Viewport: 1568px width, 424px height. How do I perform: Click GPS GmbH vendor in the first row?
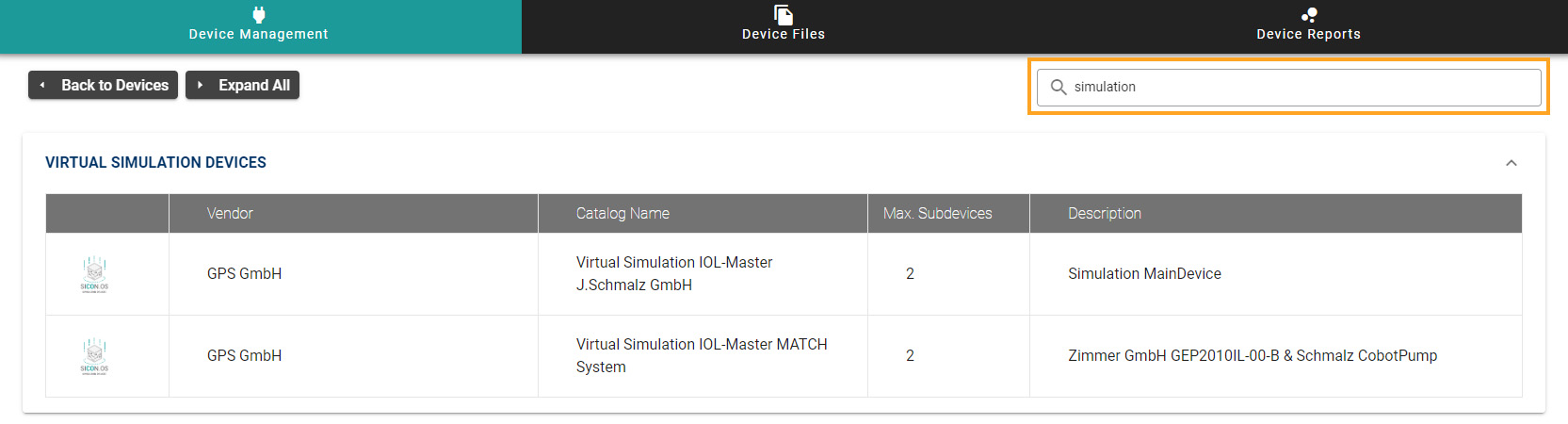tap(244, 274)
